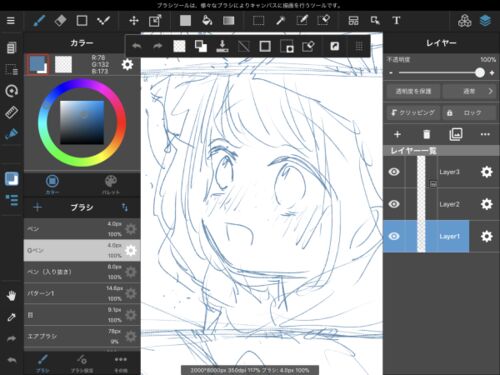Open the color panel settings gear
Image resolution: width=500 pixels, height=375 pixels.
click(127, 64)
